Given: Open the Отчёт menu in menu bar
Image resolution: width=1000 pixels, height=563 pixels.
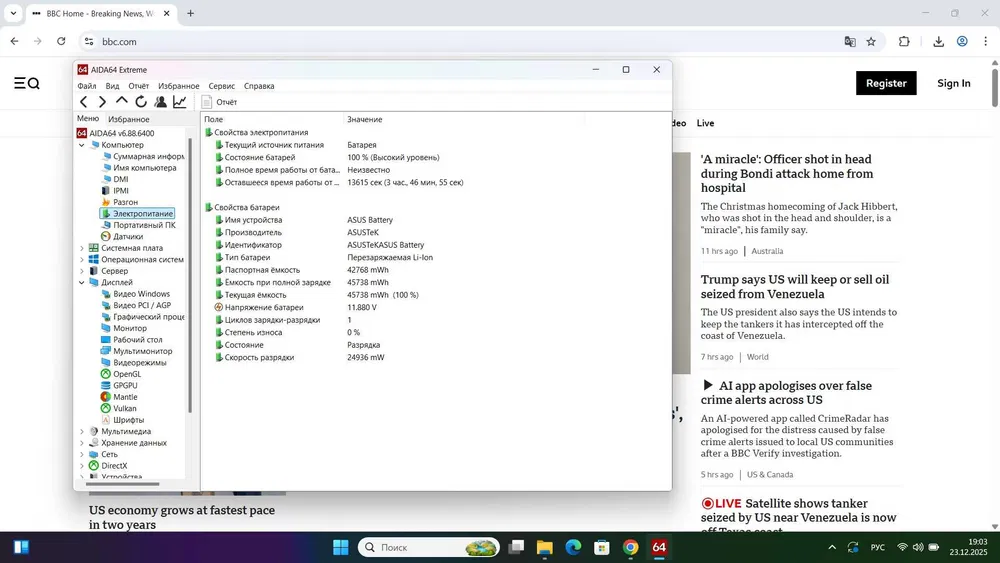Looking at the screenshot, I should 138,86.
